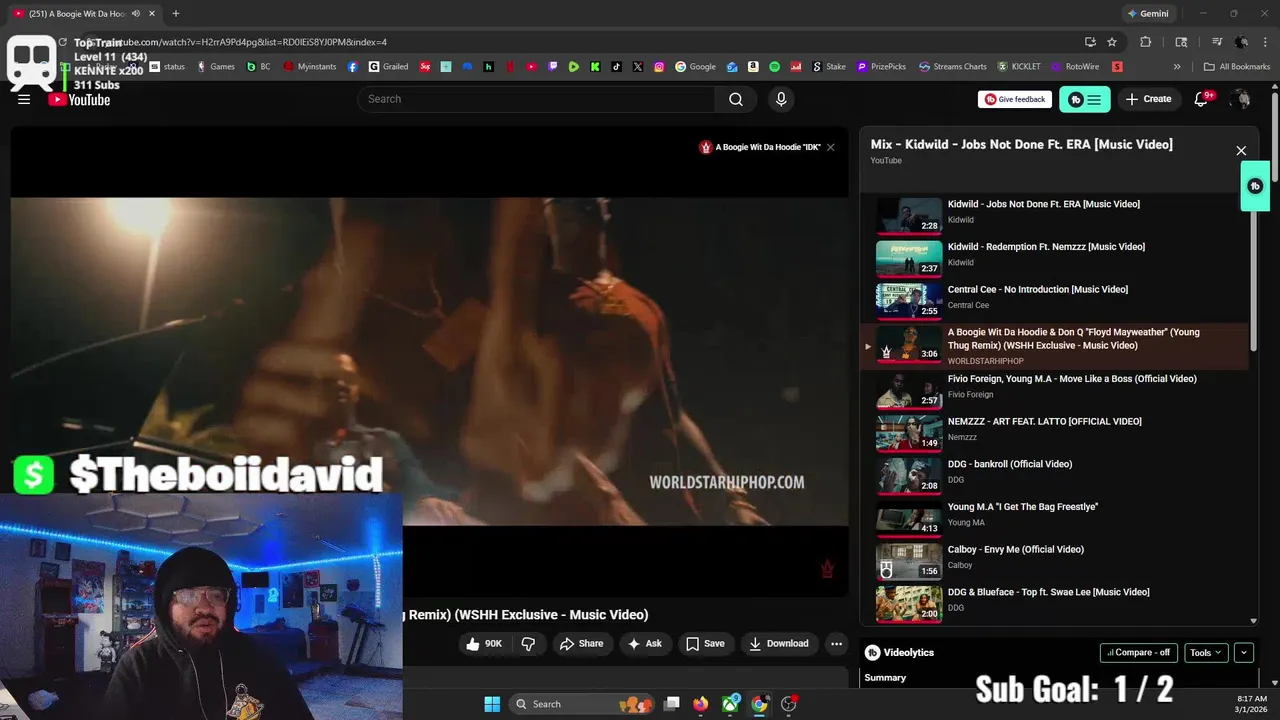Open the TikTok bookmark icon

[x=616, y=67]
